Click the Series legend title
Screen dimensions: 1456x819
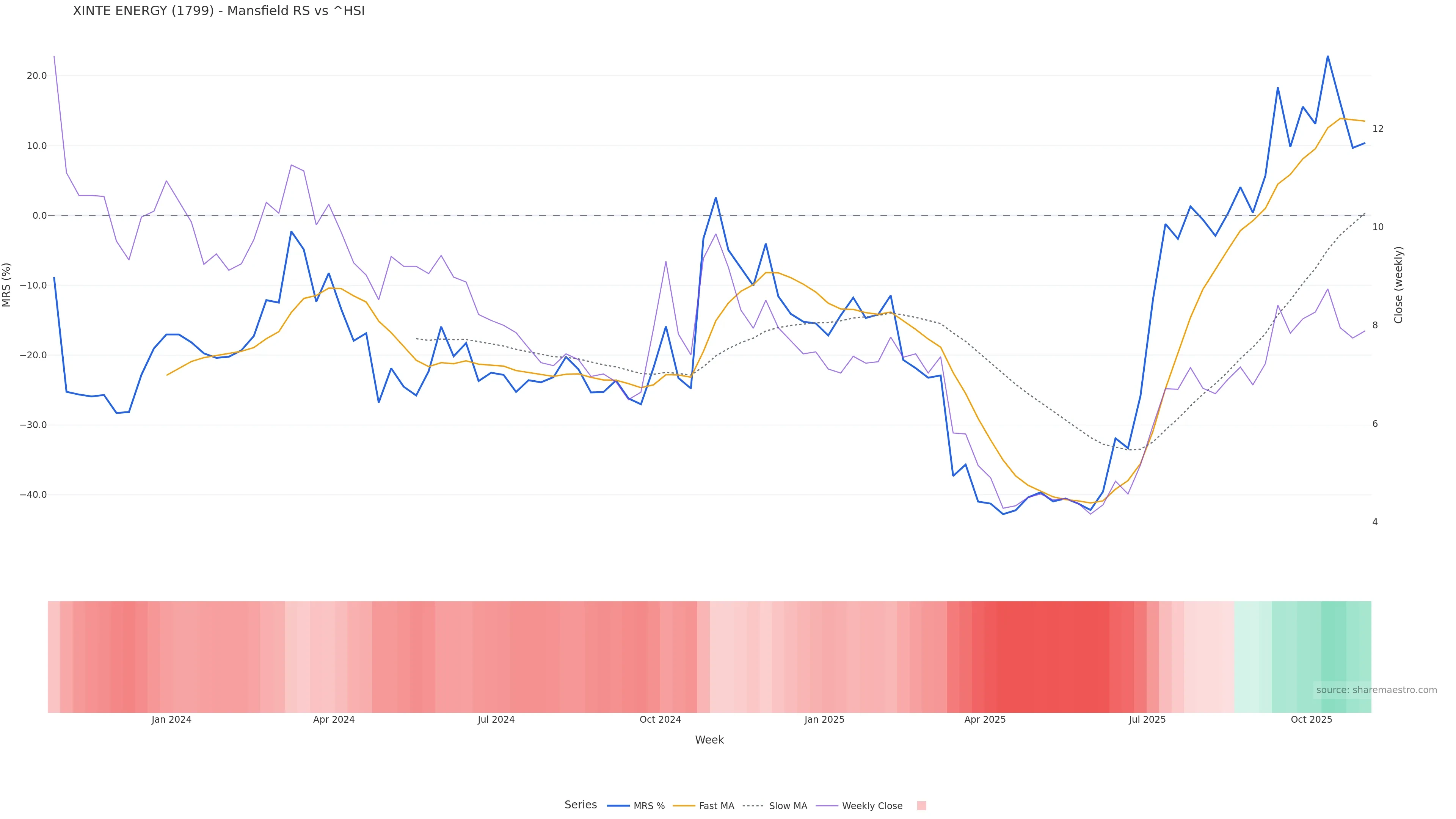pyautogui.click(x=581, y=804)
